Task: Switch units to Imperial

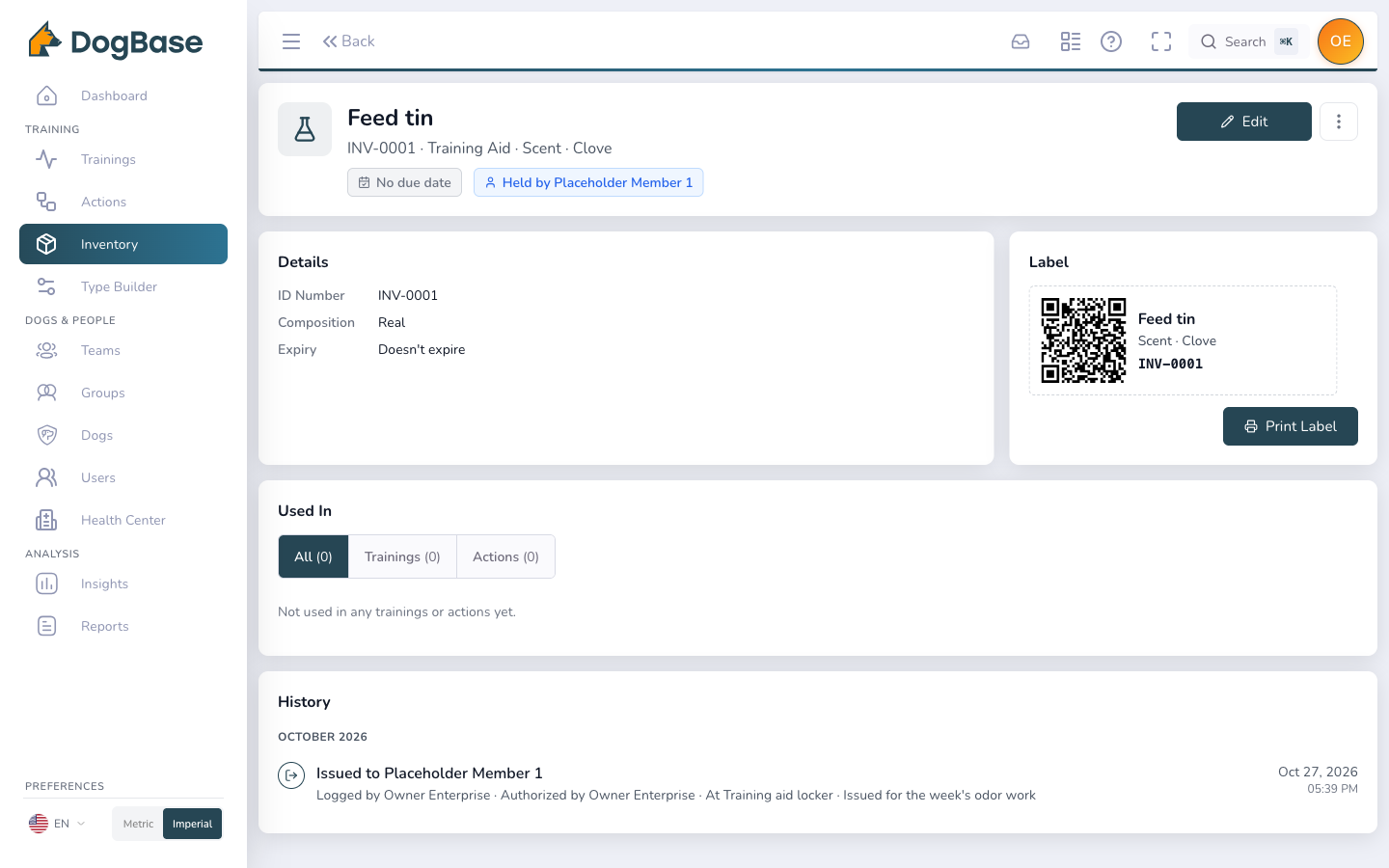Action: tap(193, 824)
